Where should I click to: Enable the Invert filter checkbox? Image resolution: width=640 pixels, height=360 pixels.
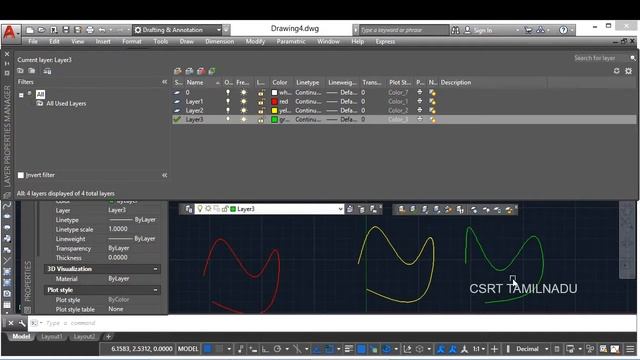point(21,175)
